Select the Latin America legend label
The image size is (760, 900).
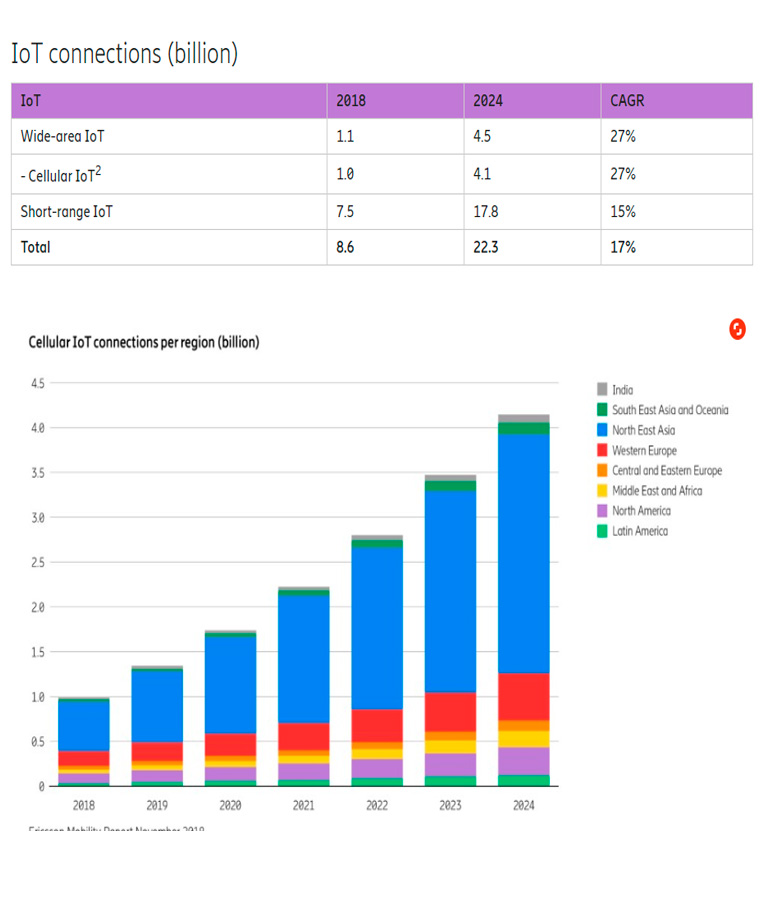[640, 531]
